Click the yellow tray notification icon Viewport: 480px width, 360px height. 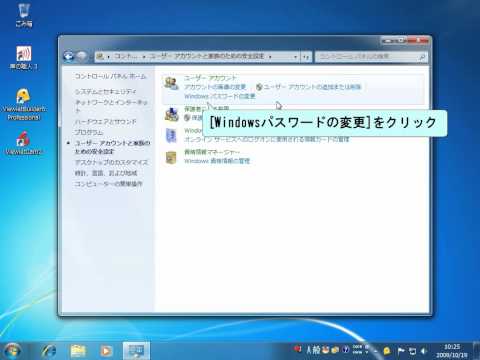point(387,350)
